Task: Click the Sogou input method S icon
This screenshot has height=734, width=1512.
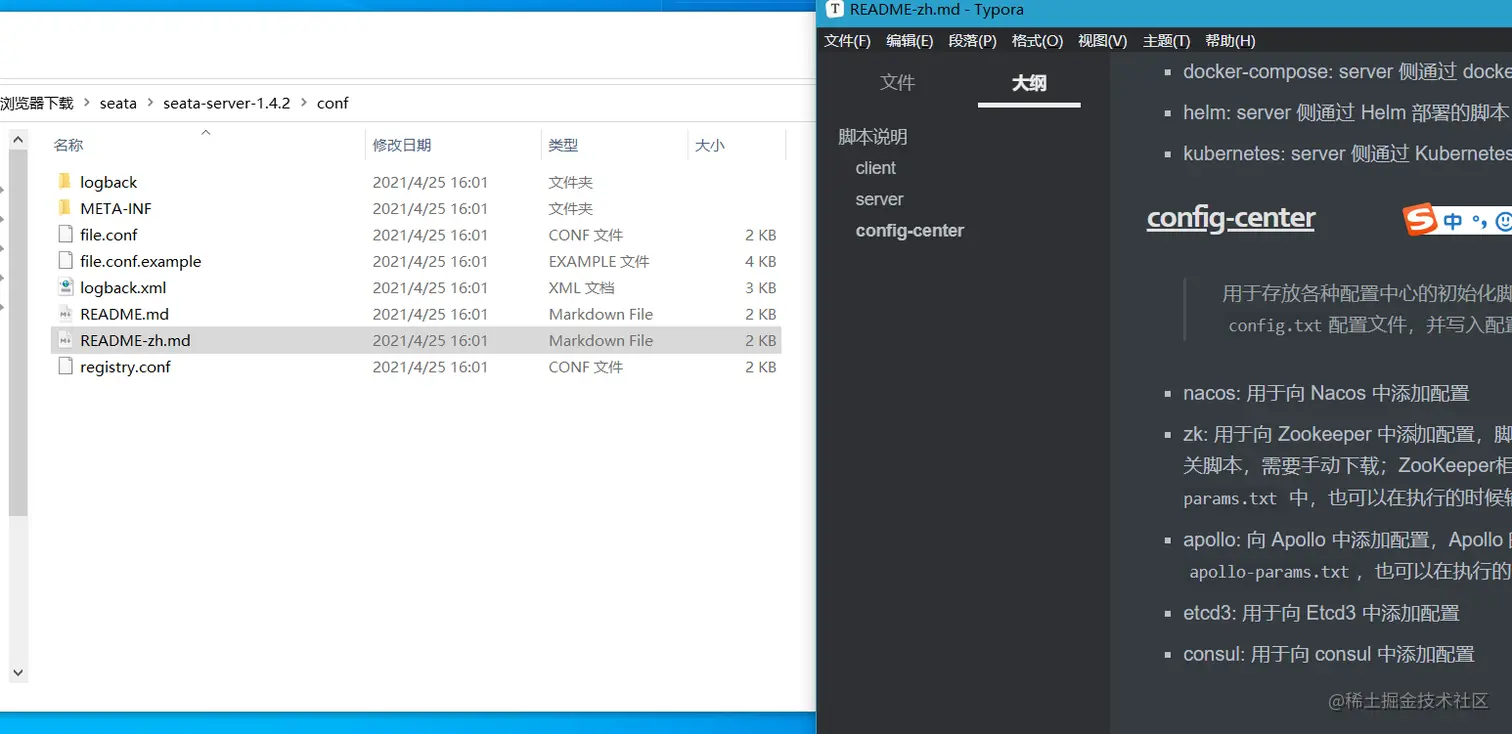Action: [1420, 220]
